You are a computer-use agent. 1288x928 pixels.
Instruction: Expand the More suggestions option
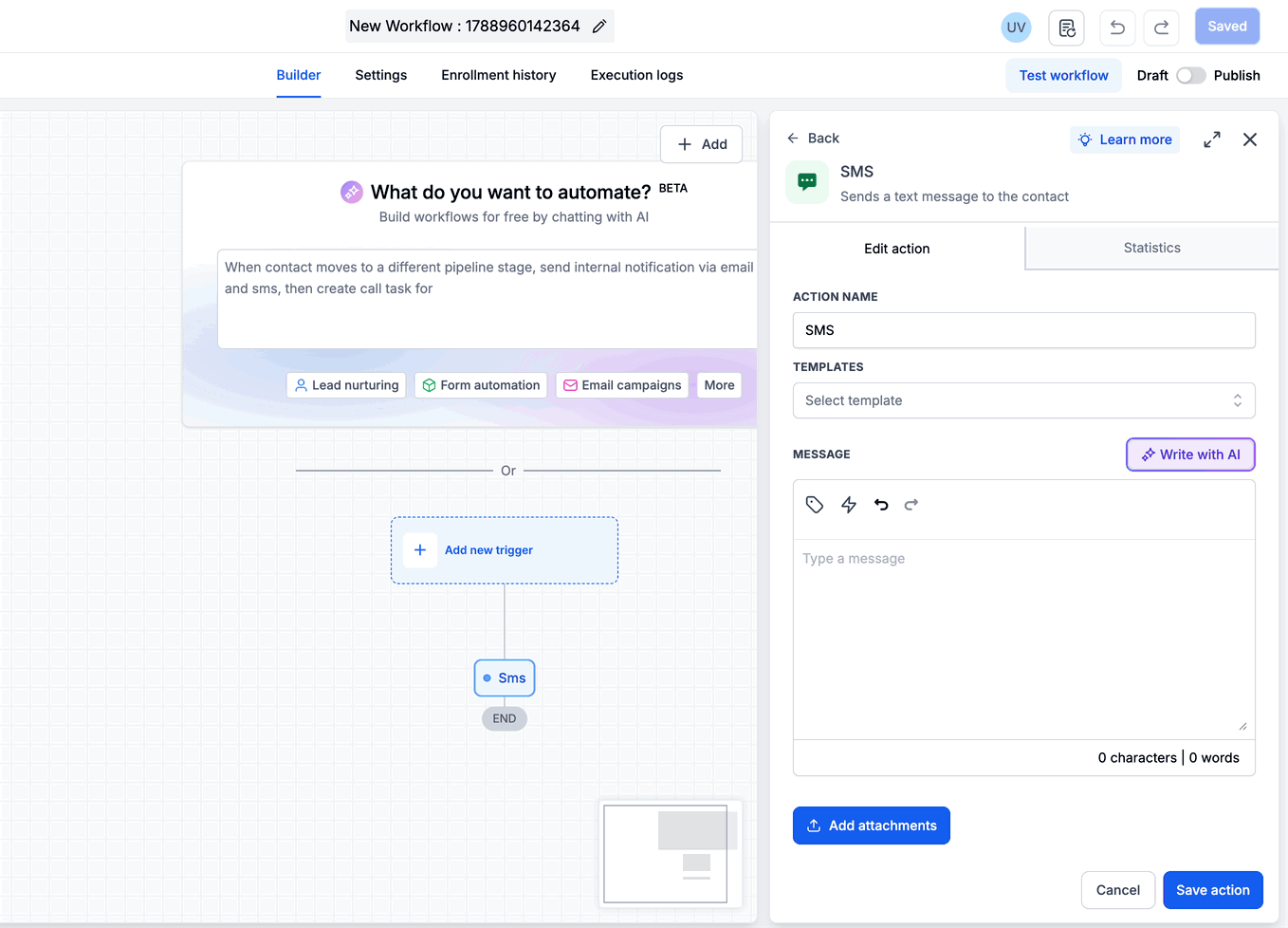point(719,385)
